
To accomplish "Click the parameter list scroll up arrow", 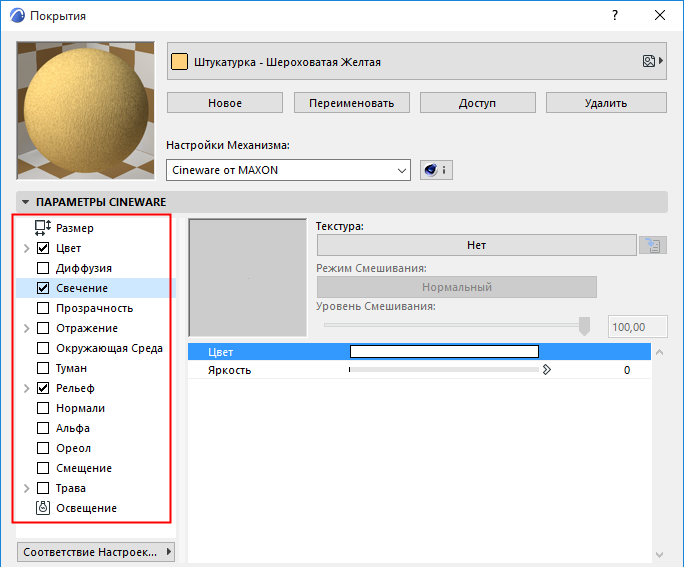I will click(x=660, y=352).
